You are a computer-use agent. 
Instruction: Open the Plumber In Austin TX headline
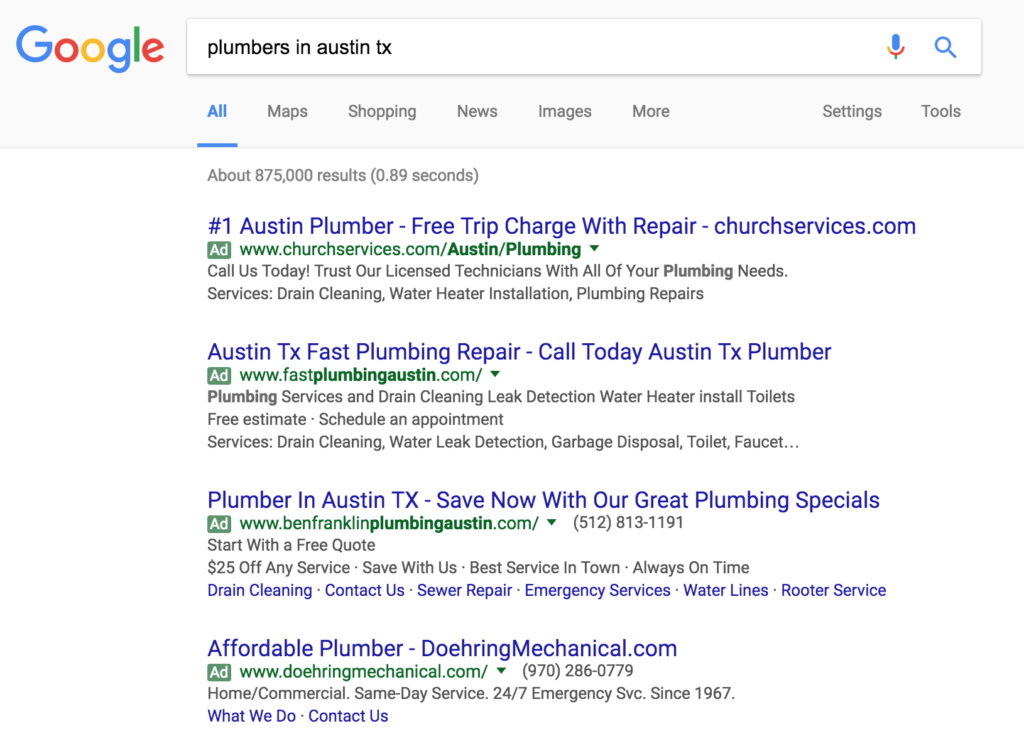[x=543, y=500]
